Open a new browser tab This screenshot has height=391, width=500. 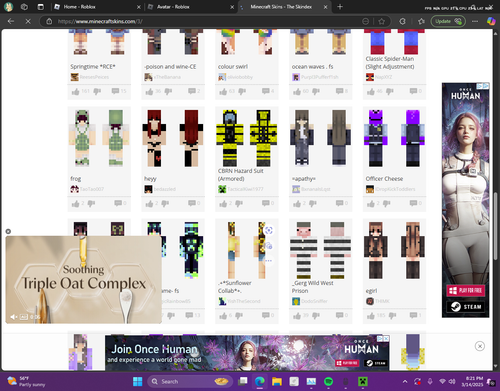coord(340,7)
